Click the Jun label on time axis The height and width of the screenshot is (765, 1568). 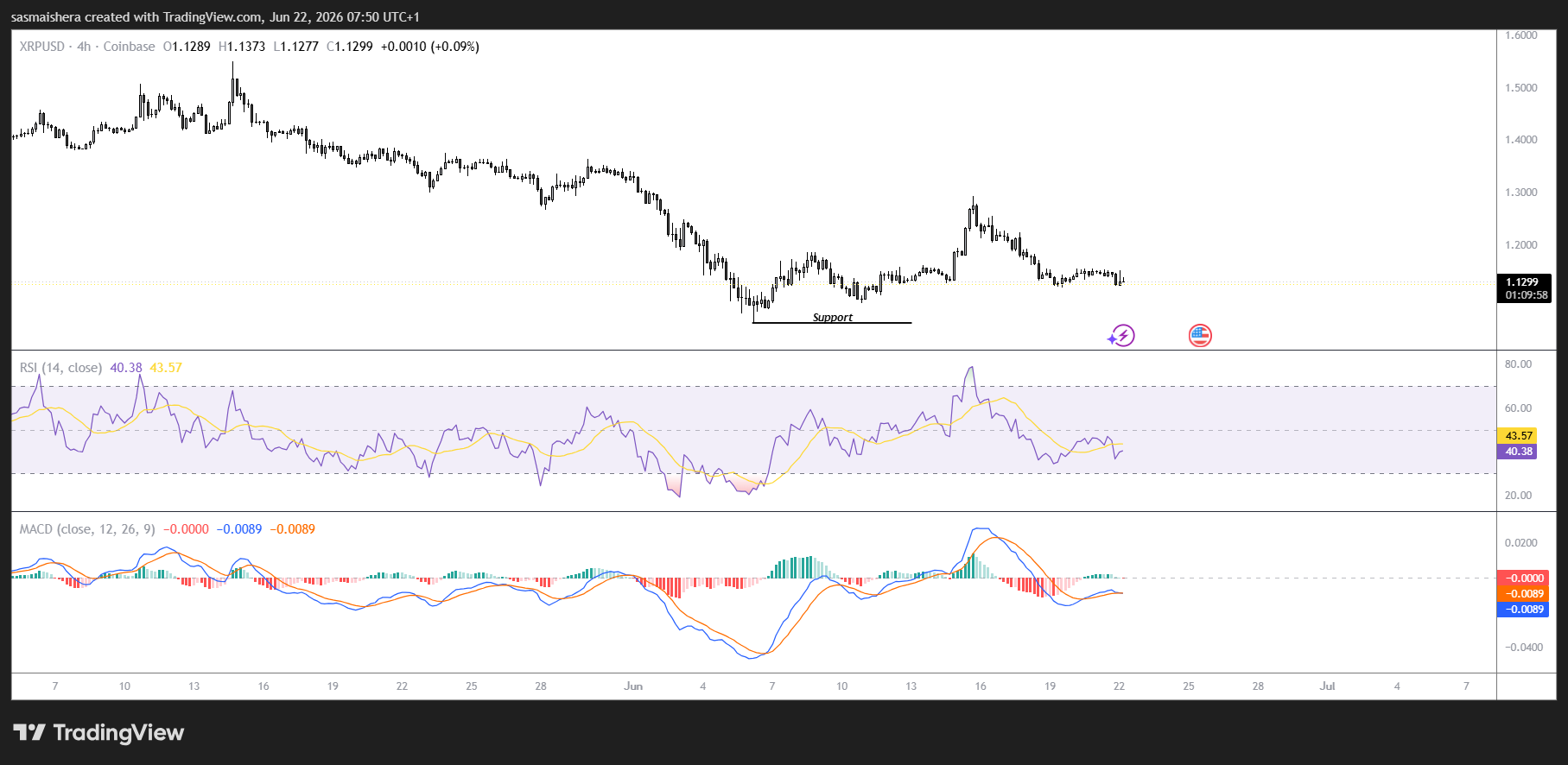click(633, 686)
